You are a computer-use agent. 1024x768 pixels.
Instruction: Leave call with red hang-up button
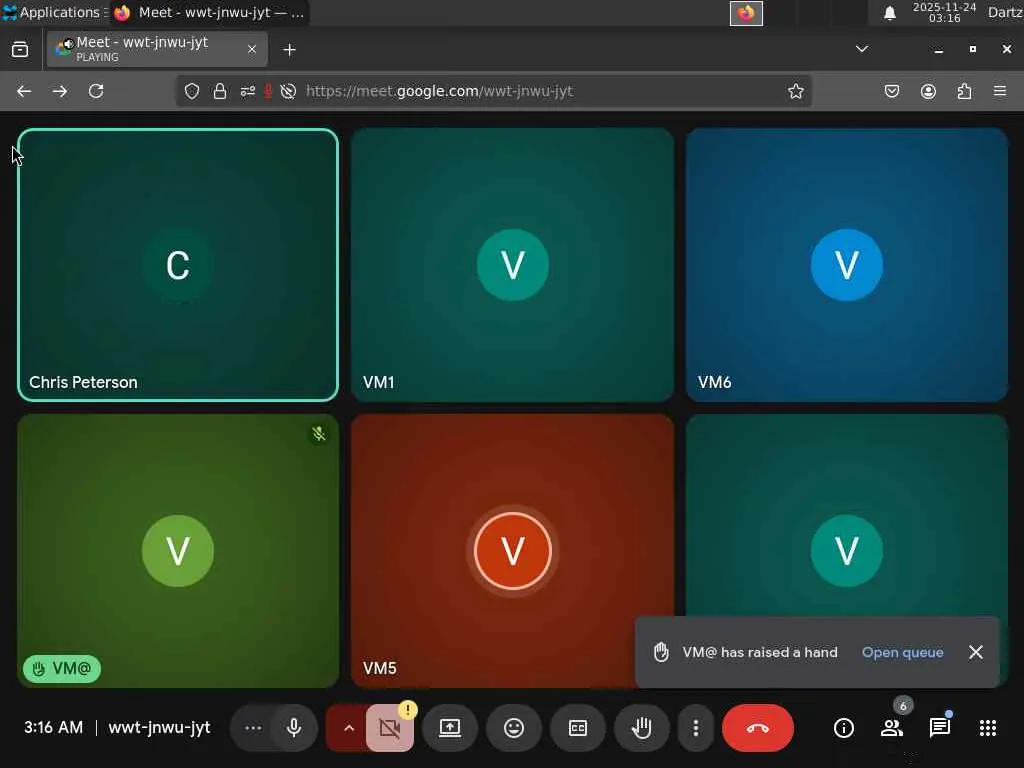758,728
